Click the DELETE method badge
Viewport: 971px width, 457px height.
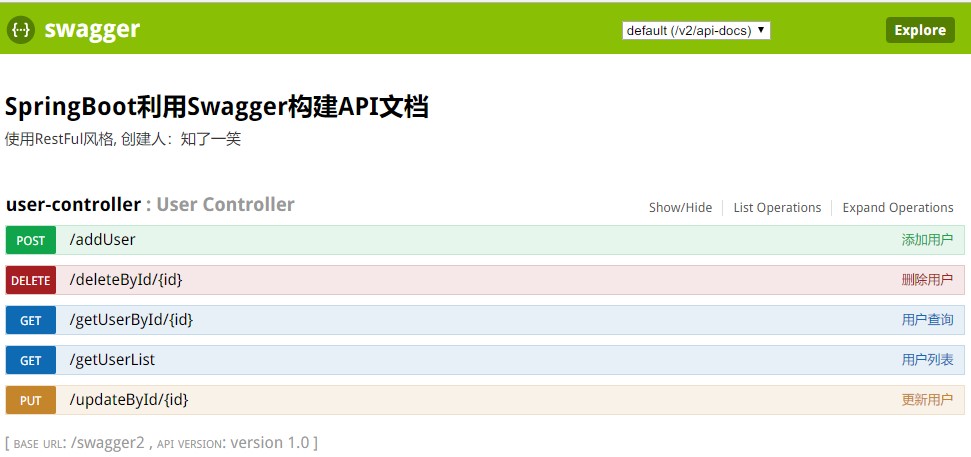click(x=31, y=281)
